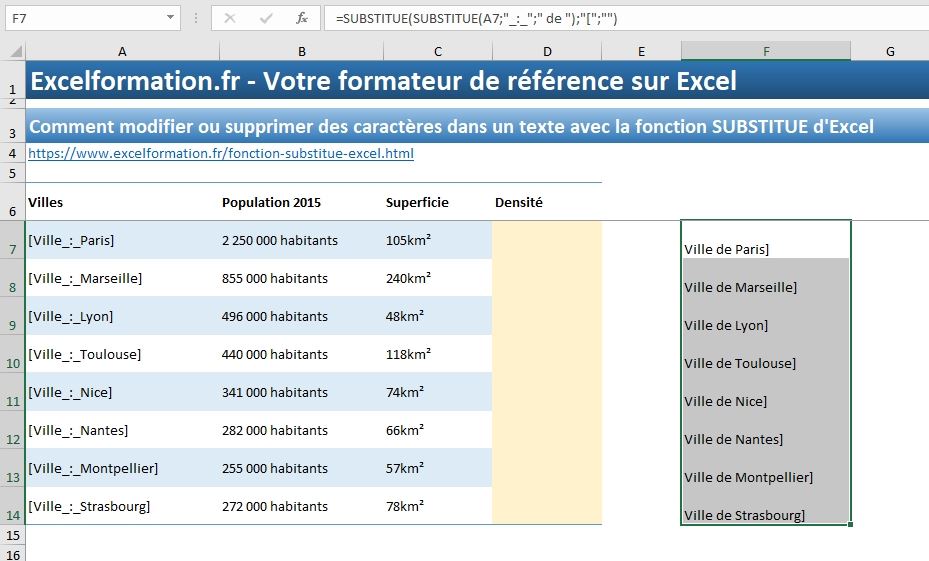Open the excelformation.fr fonction-substitue link

point(220,154)
